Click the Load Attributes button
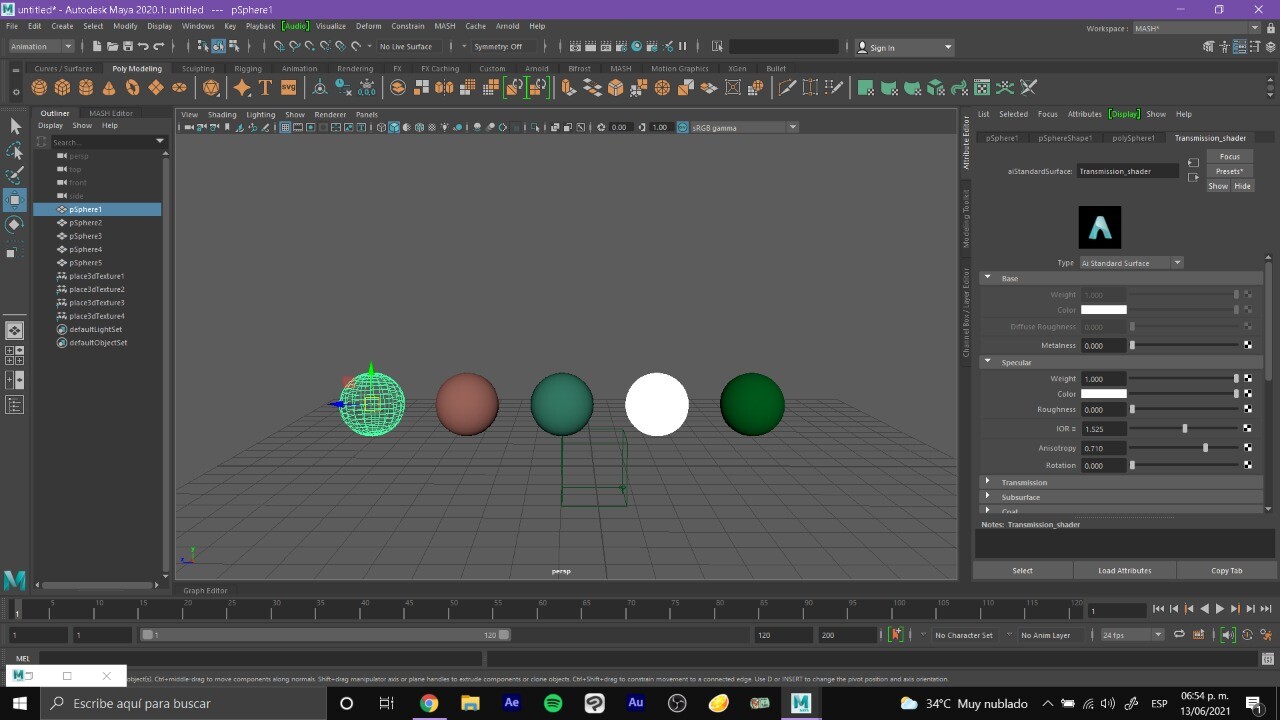Viewport: 1280px width, 720px height. click(1124, 570)
